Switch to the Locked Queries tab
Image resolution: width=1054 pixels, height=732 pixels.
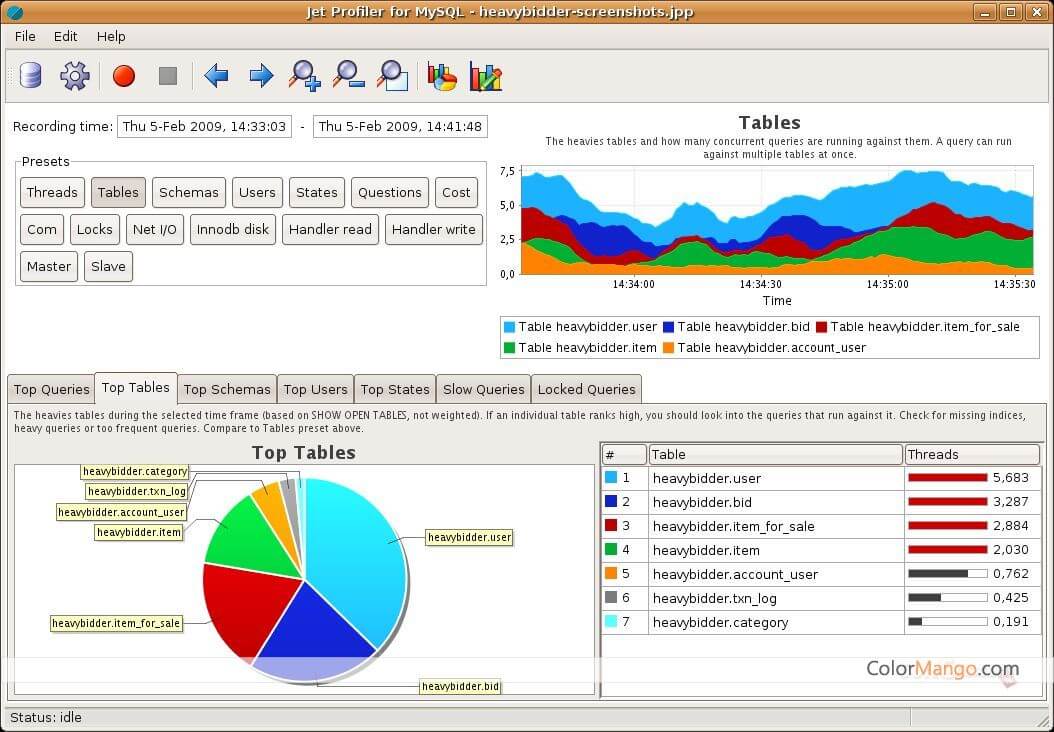586,389
